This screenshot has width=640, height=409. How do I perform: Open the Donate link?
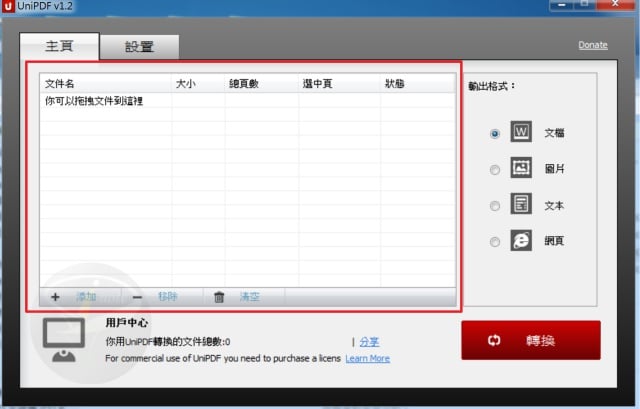(x=592, y=45)
